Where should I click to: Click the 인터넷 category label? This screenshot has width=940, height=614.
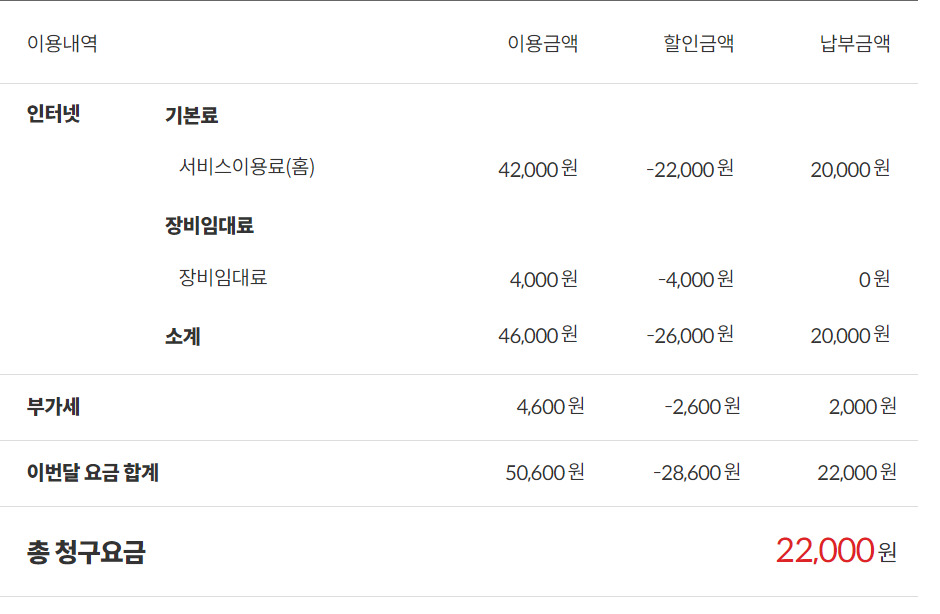coord(53,114)
